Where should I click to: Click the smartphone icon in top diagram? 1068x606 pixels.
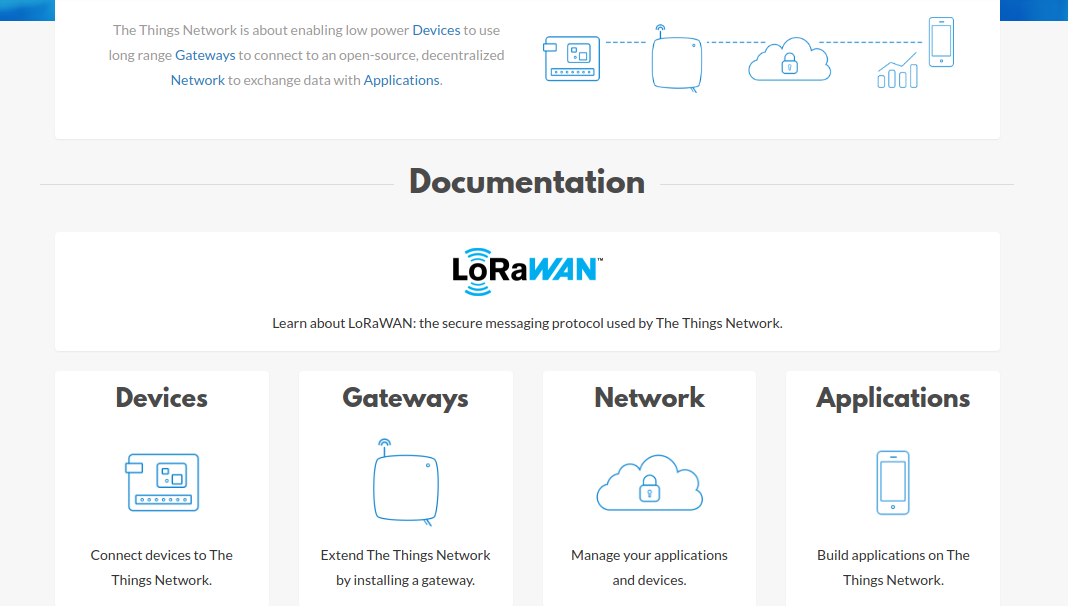pos(941,42)
